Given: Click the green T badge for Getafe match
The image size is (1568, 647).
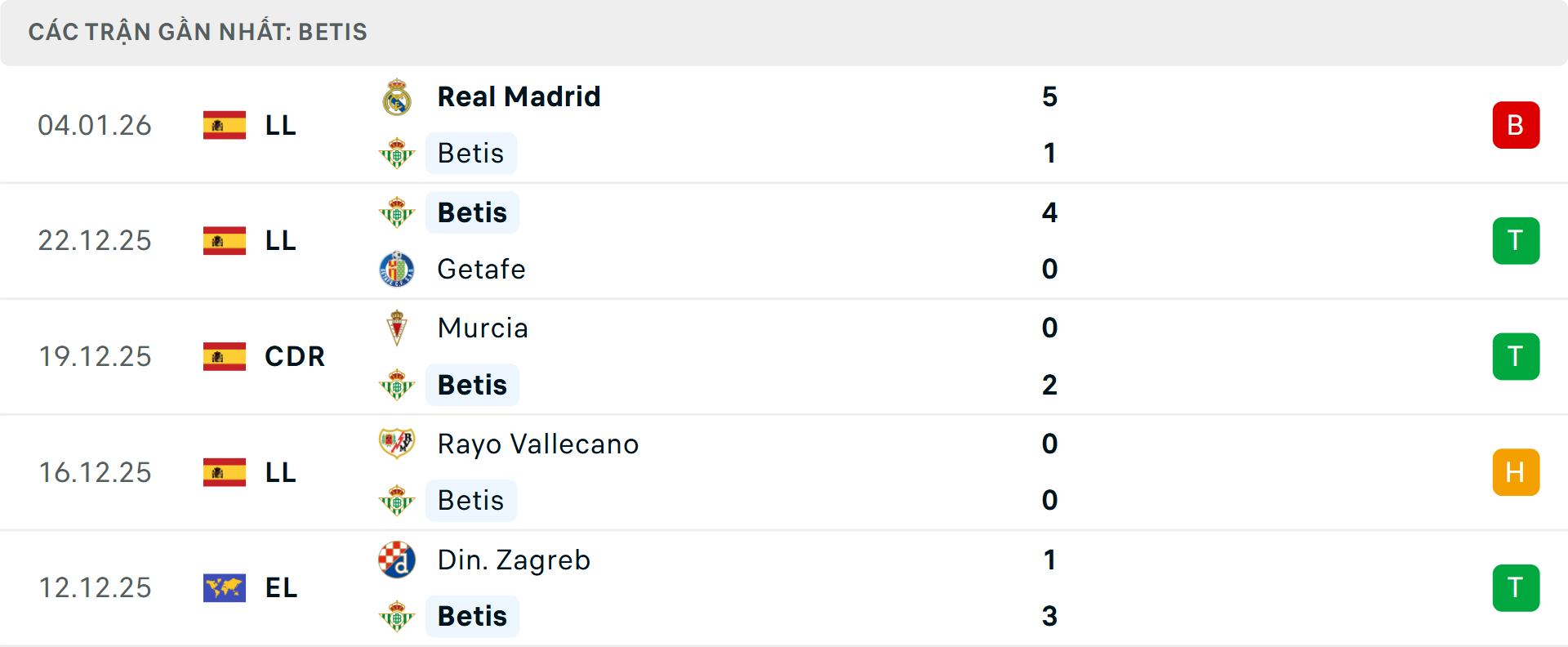Looking at the screenshot, I should point(1516,241).
